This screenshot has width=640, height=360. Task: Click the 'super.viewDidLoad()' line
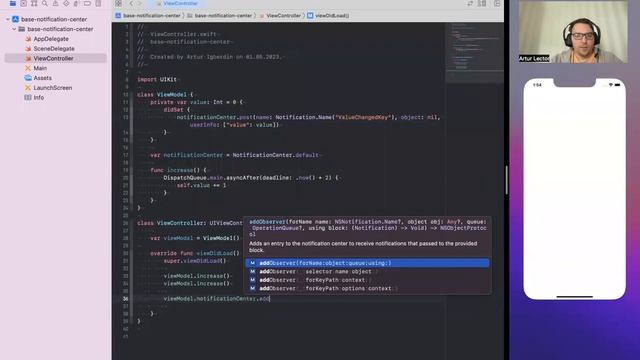195,261
